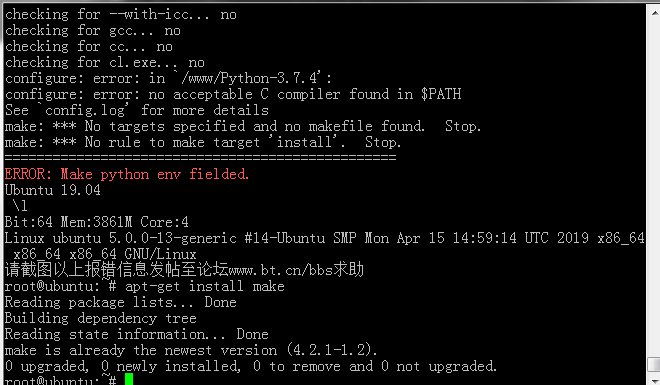Click the make version '(4.2.1-1.2)' text
Screen dimensions: 660x385
pos(332,350)
